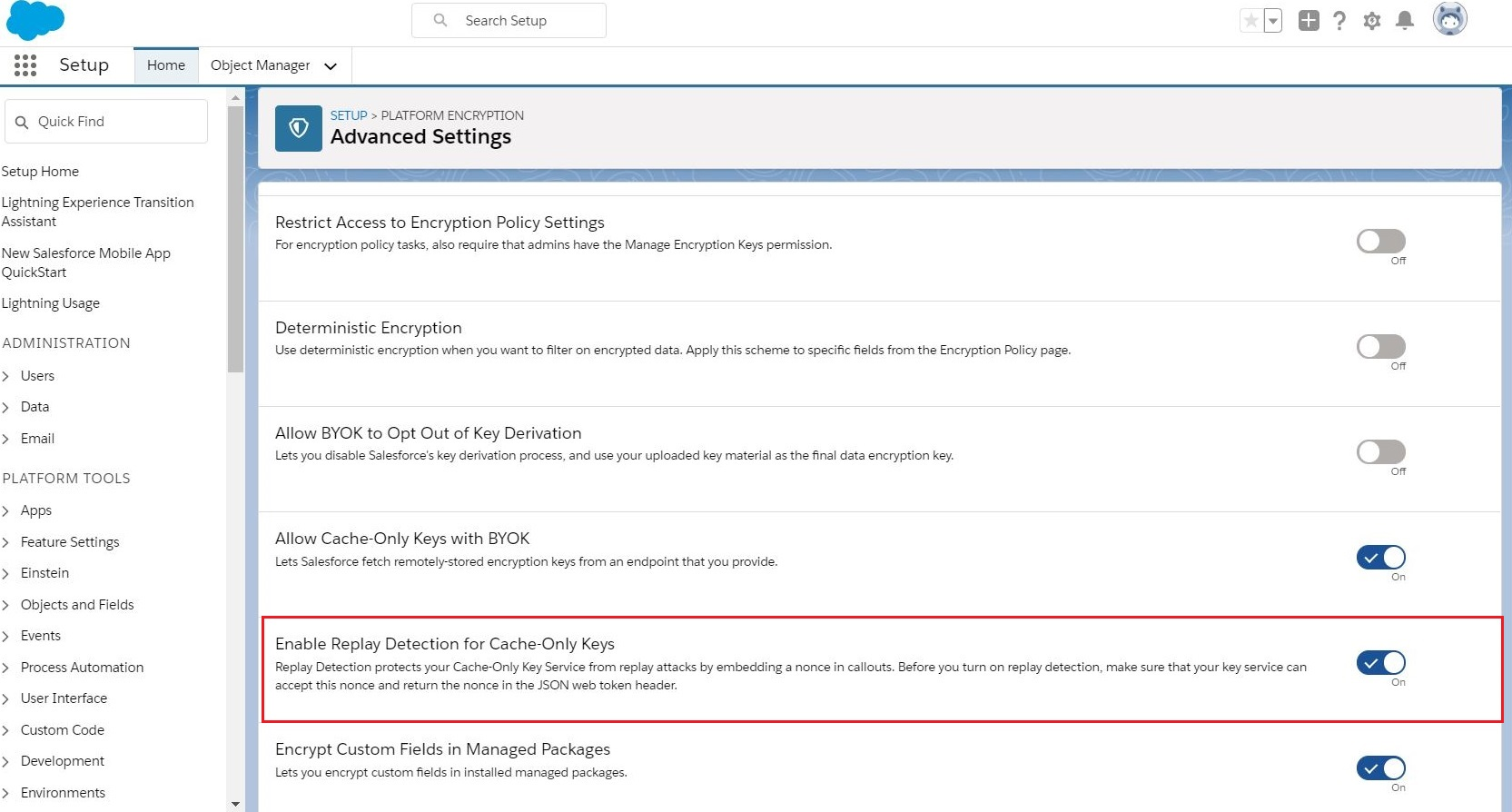Enable Restrict Access to Encryption Policy Settings

tap(1380, 242)
